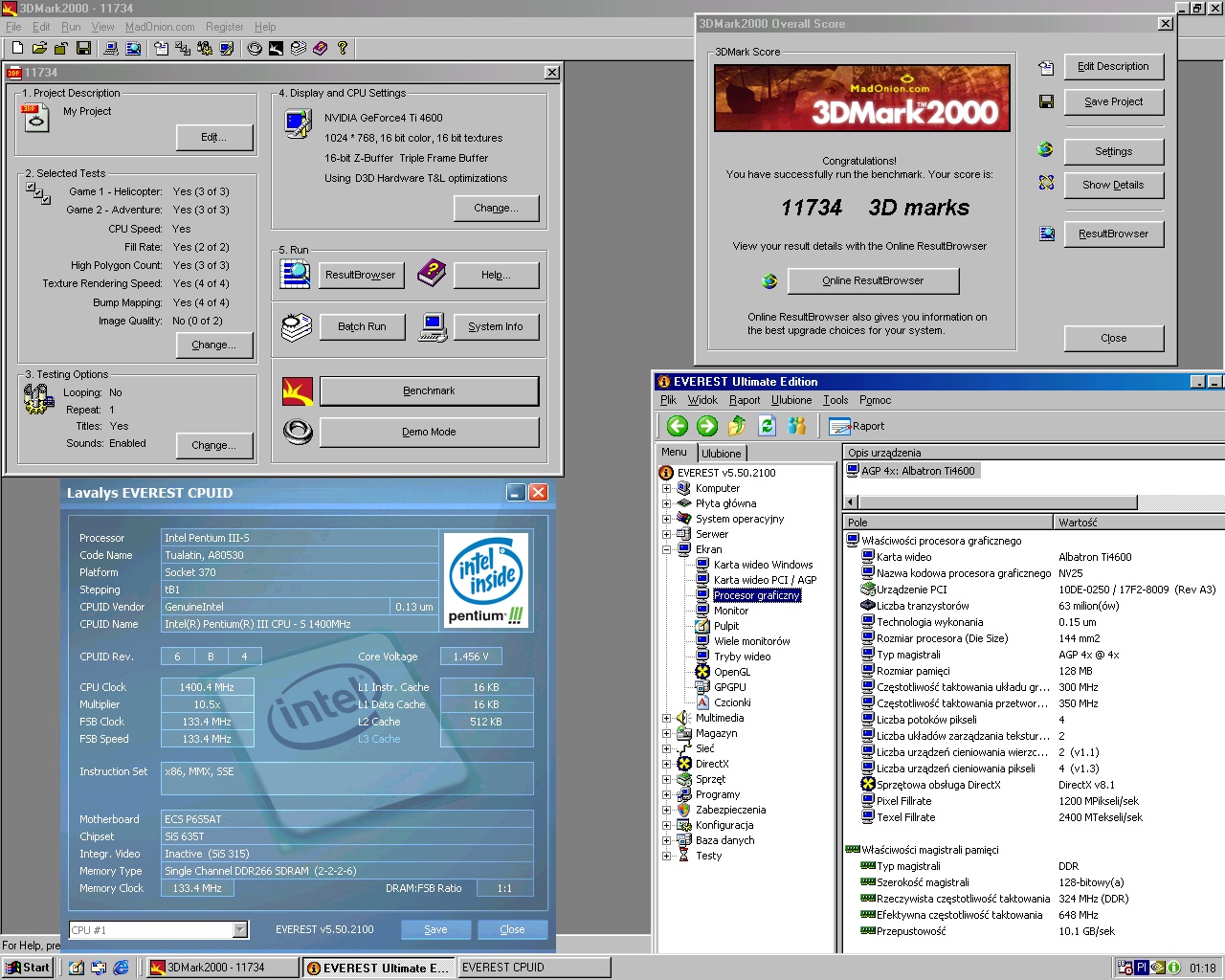
Task: Click the Demo Mode ring icon in toolbar
Action: pos(255,48)
